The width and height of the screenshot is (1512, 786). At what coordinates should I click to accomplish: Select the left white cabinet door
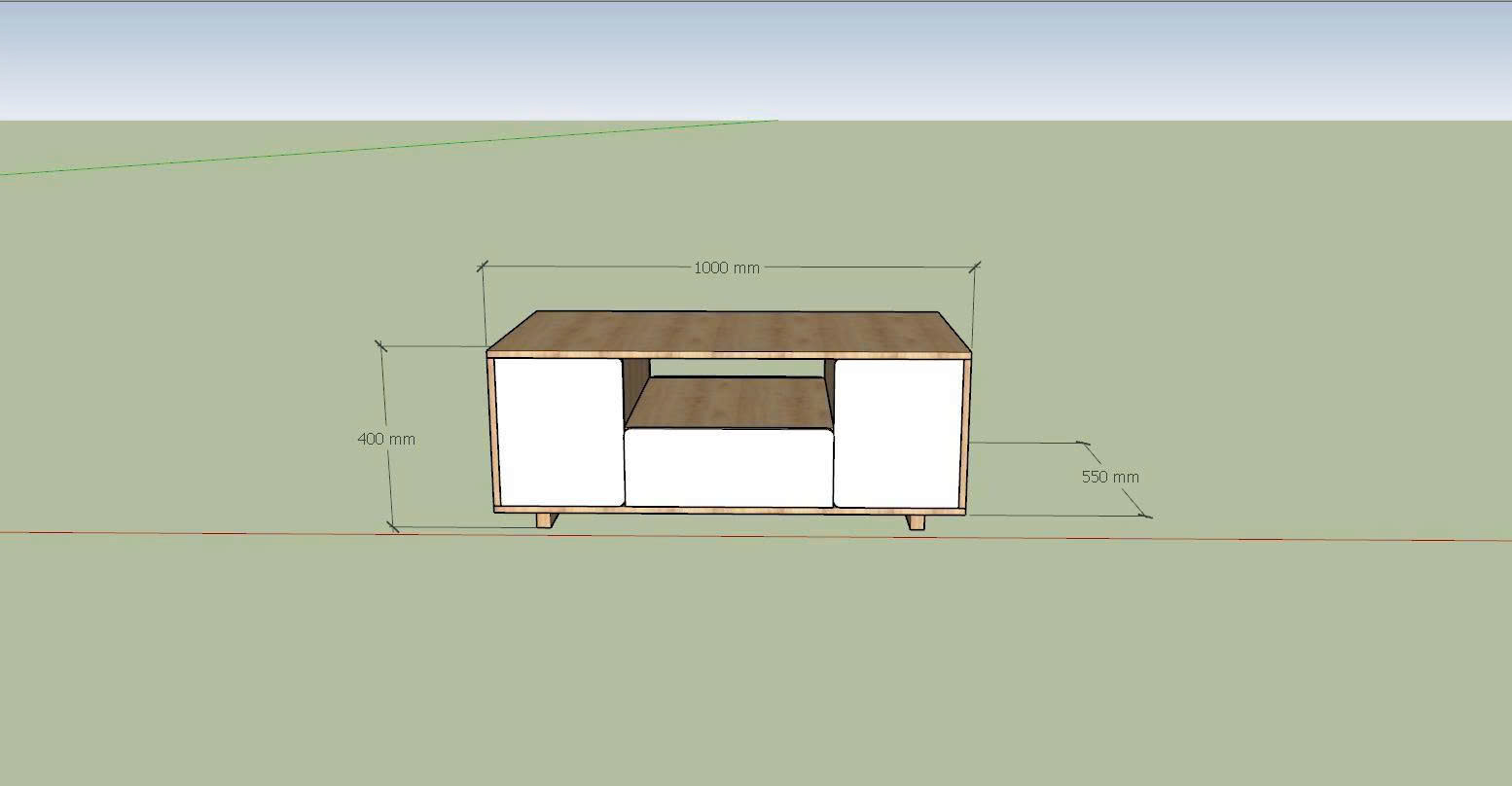(559, 432)
